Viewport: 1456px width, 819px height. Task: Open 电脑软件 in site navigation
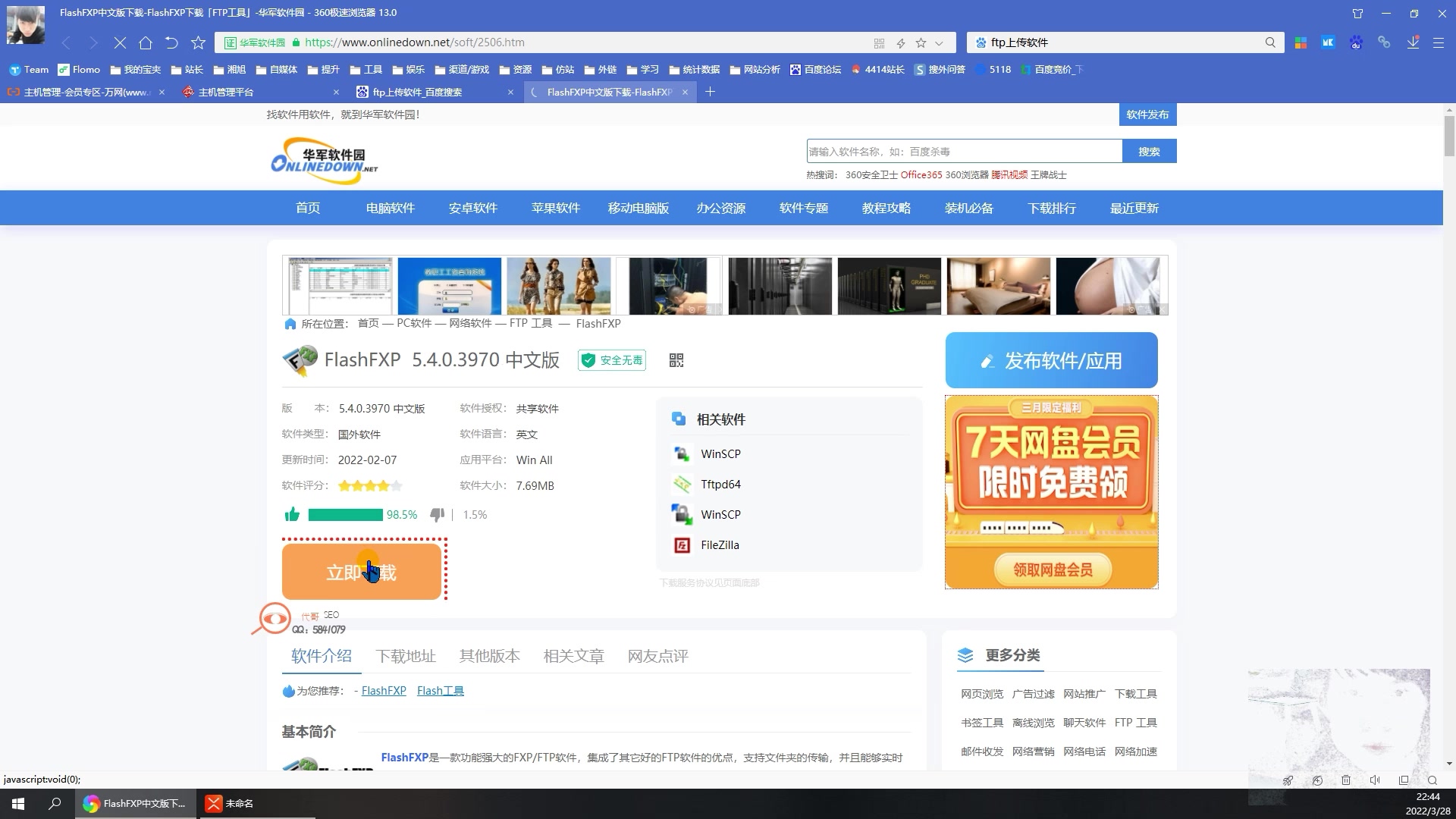point(391,208)
